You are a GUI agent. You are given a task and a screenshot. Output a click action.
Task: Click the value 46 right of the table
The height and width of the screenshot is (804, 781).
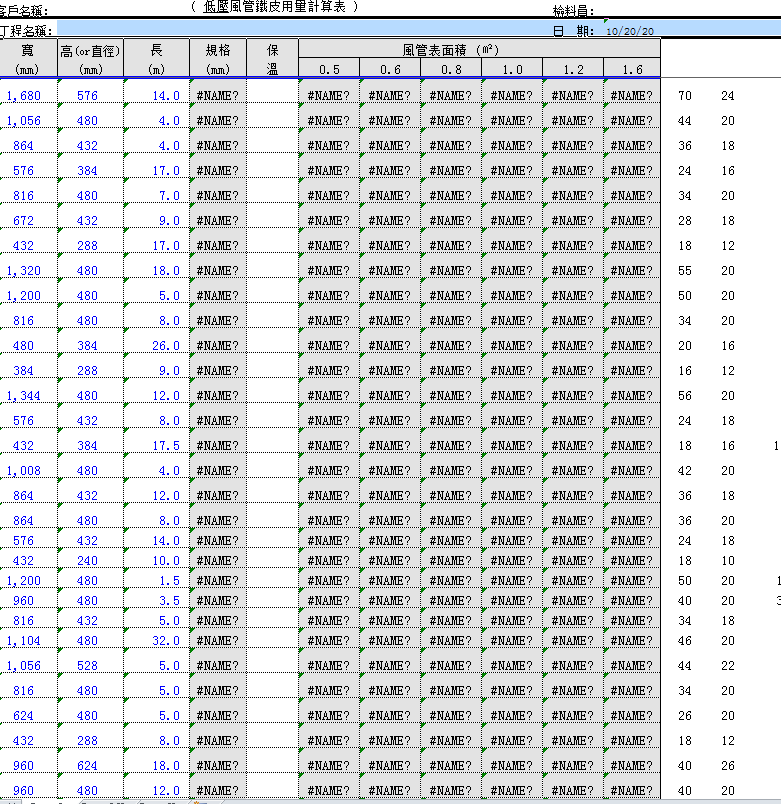point(685,641)
